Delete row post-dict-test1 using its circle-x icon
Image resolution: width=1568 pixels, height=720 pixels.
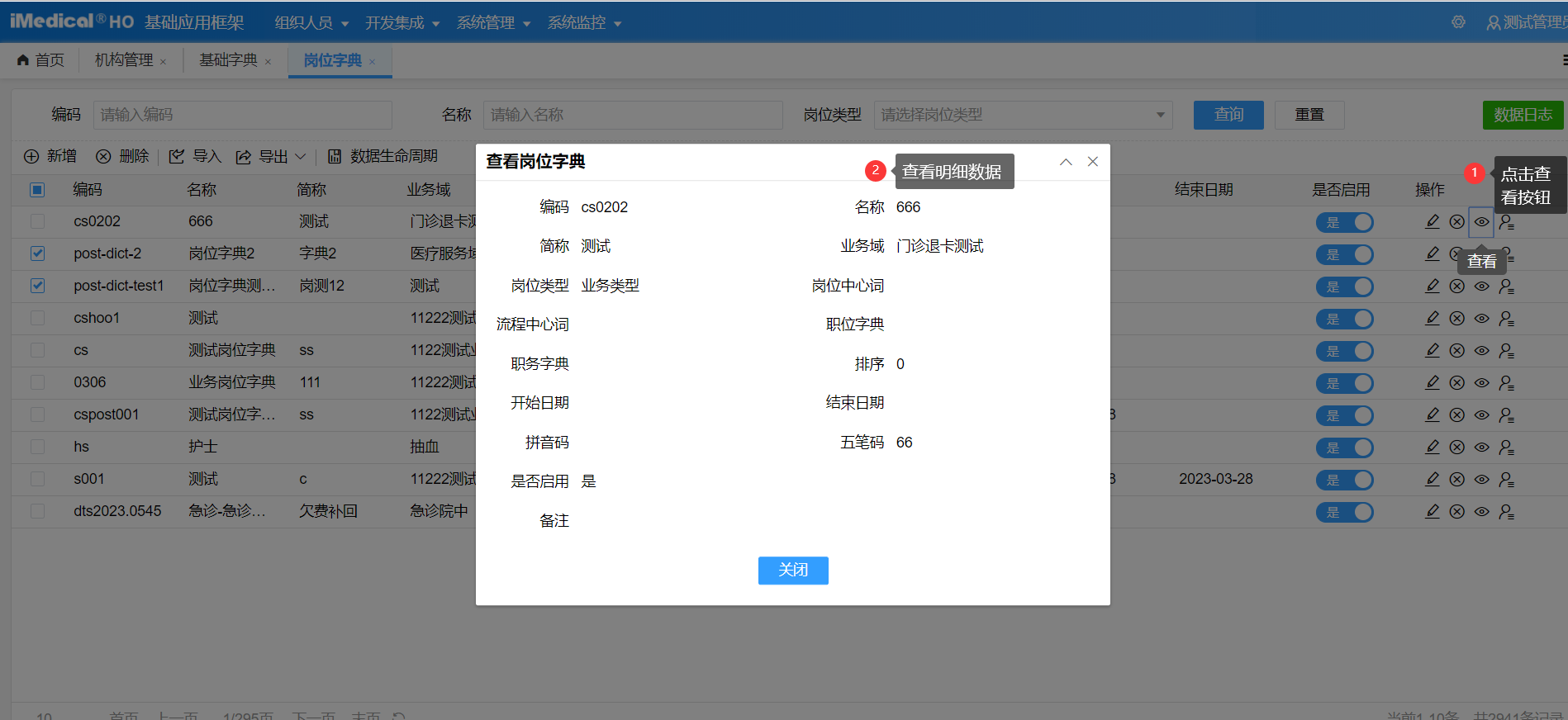coord(1457,286)
